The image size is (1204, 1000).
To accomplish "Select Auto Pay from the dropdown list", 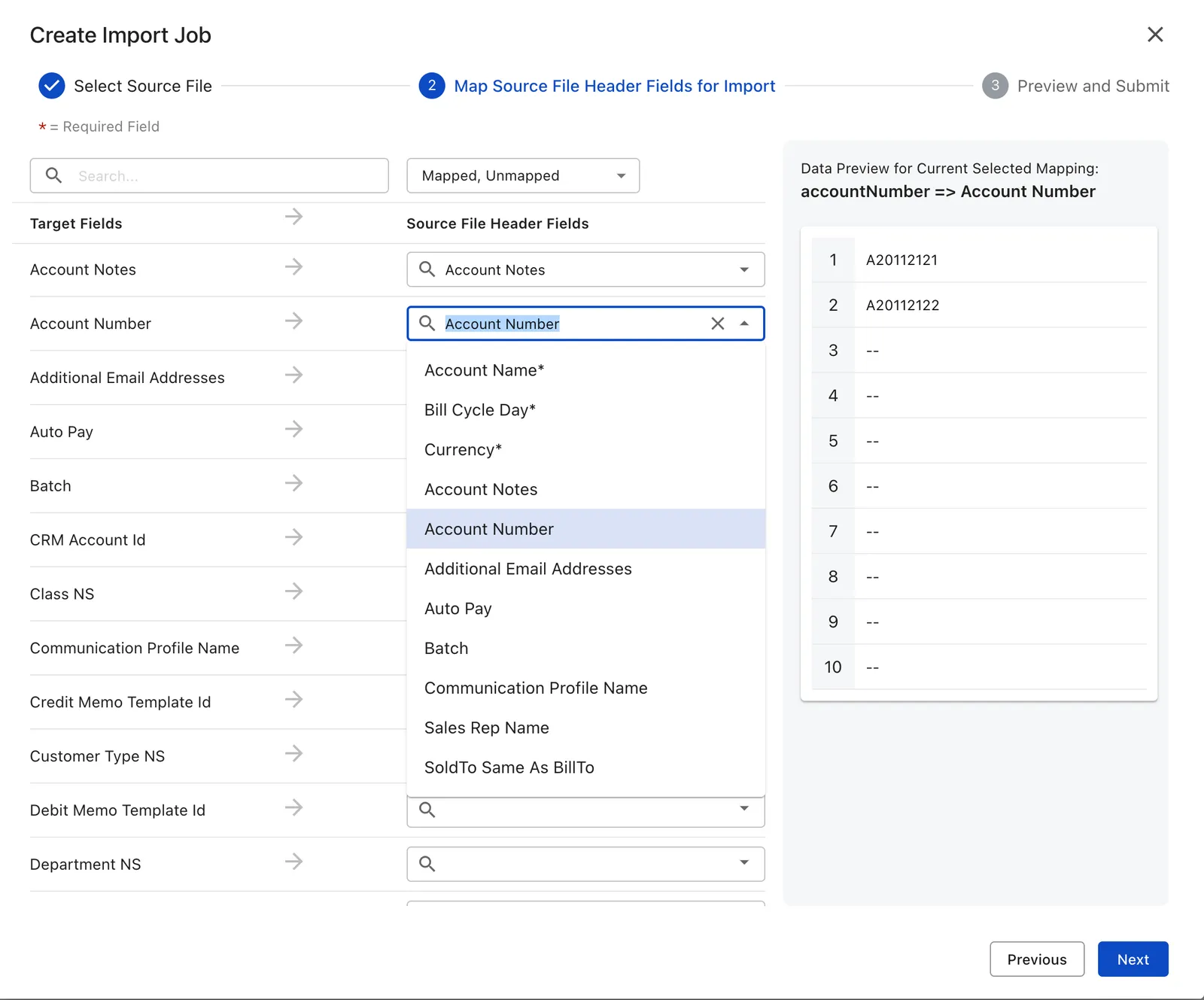I will point(586,609).
